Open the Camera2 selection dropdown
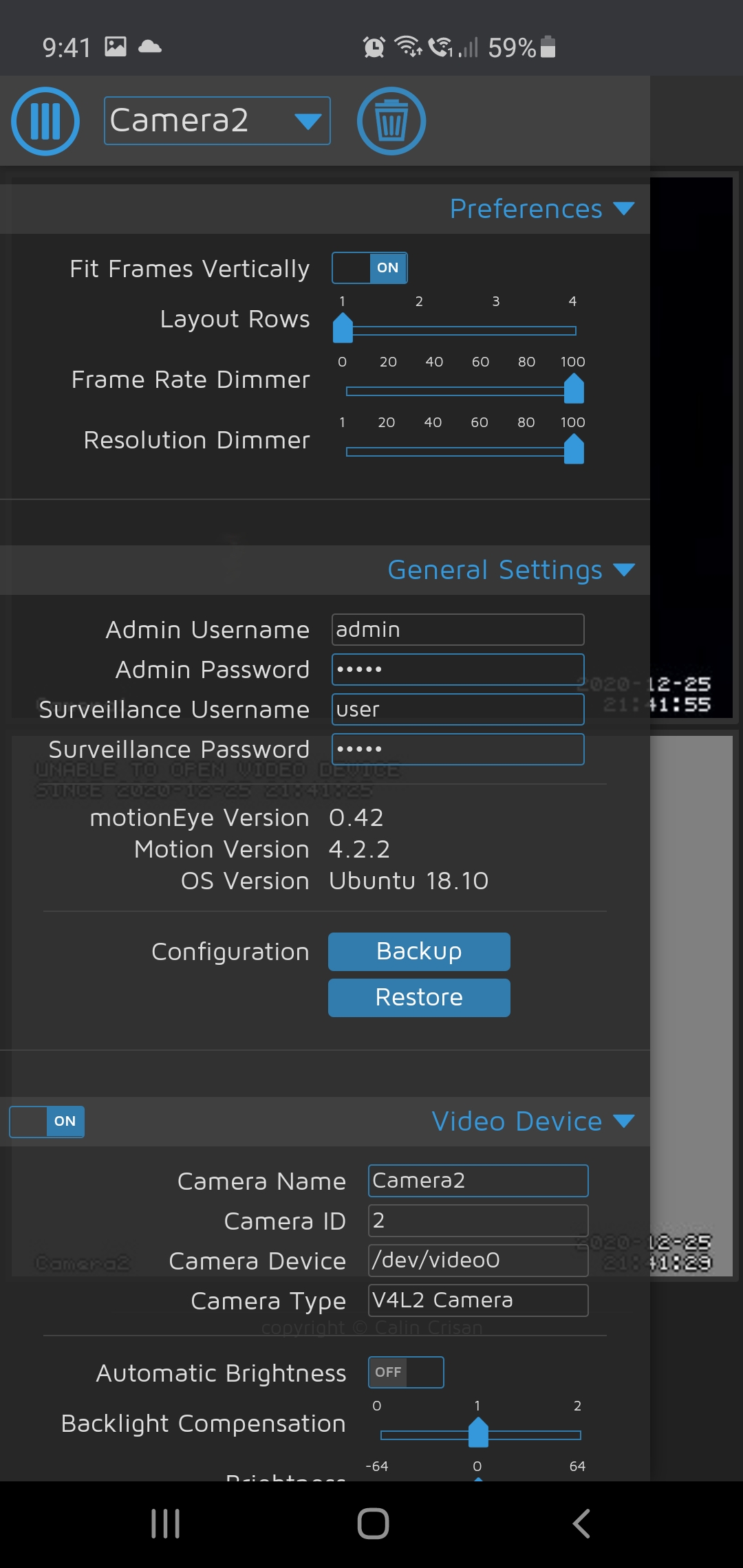Image resolution: width=743 pixels, height=1568 pixels. pos(217,120)
